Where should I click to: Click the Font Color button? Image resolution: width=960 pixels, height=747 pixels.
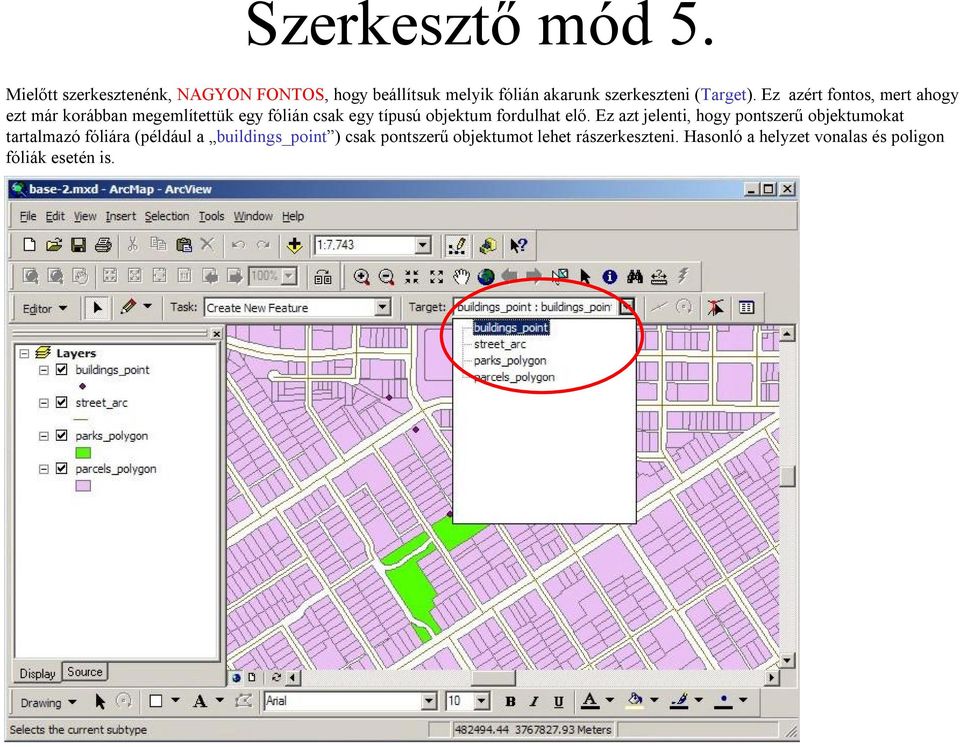590,701
